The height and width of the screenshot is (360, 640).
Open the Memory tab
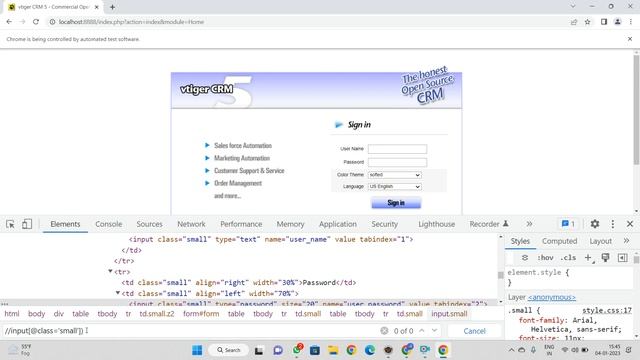290,224
